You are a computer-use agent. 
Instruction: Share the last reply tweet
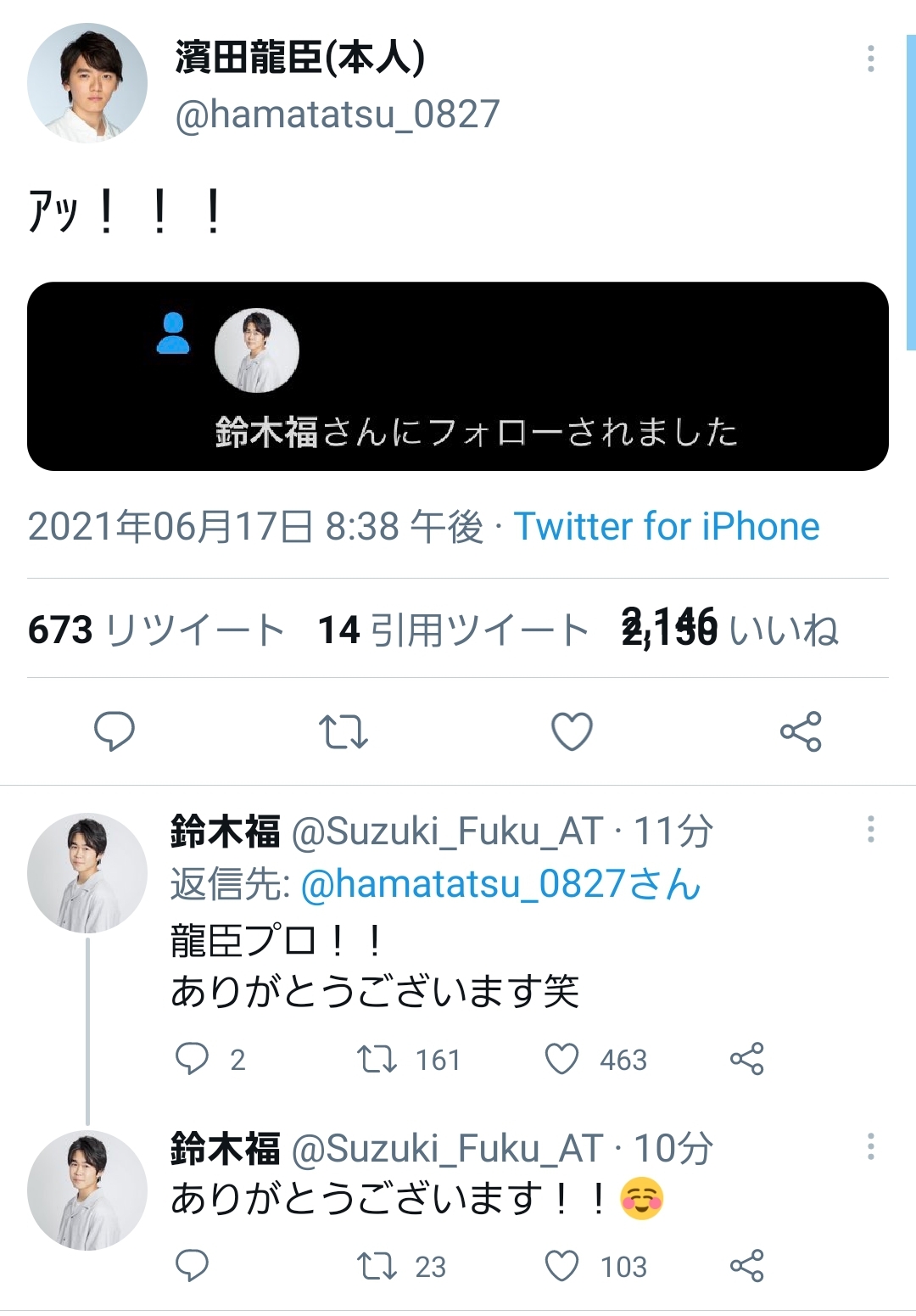point(747,1266)
